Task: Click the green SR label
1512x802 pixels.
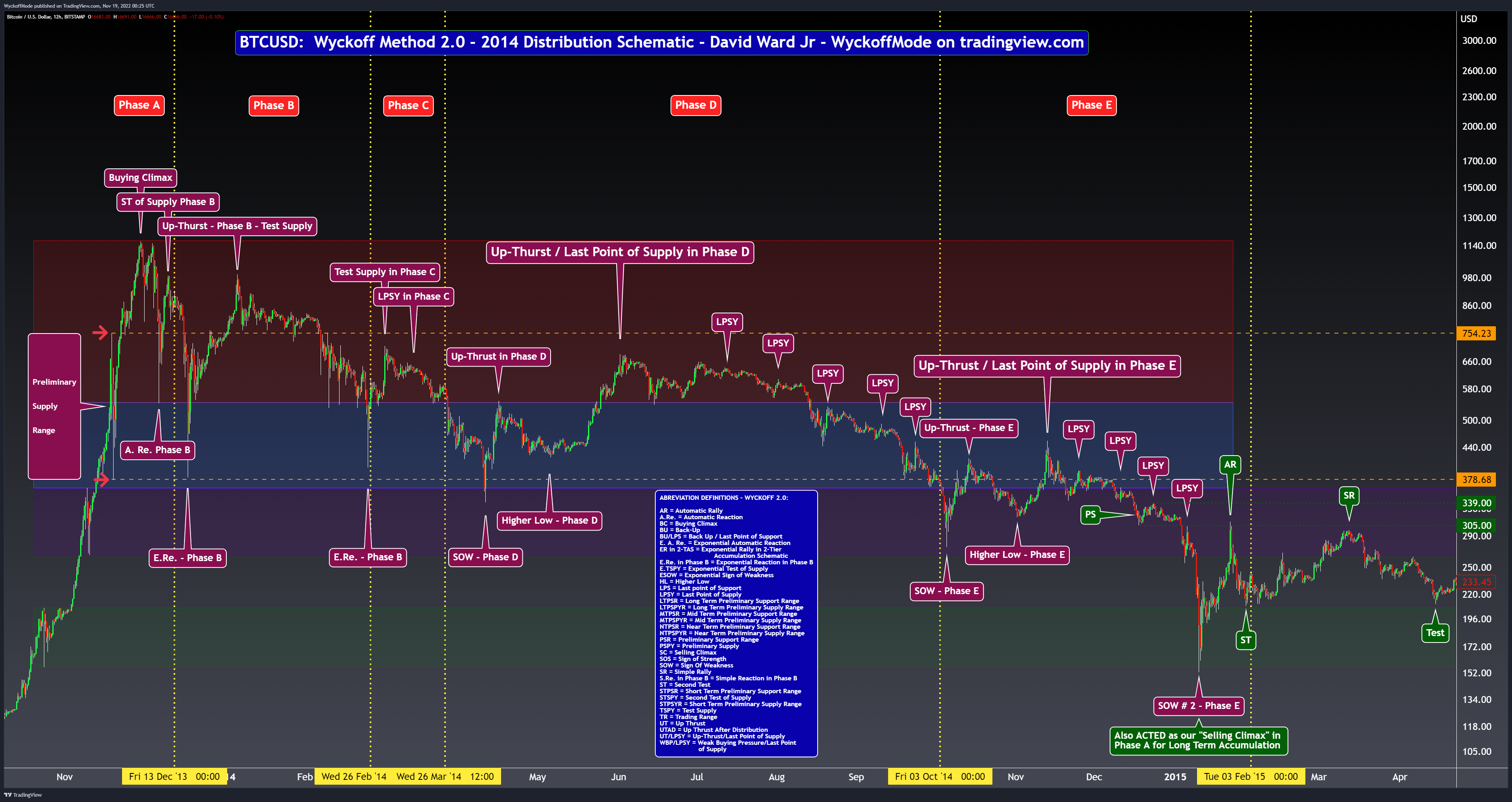Action: 1349,495
